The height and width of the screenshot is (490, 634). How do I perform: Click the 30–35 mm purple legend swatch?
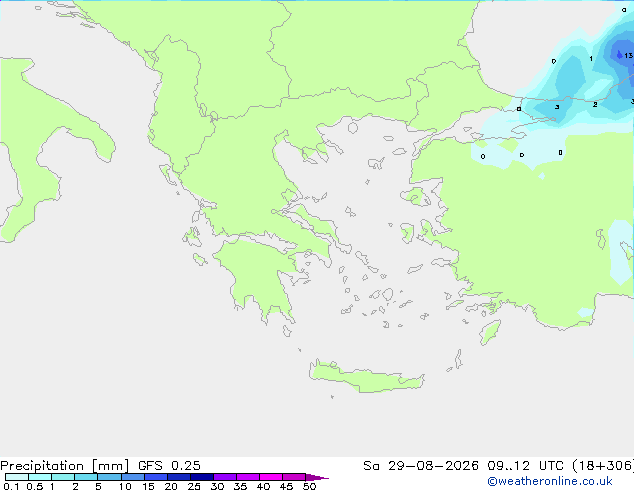(x=225, y=477)
